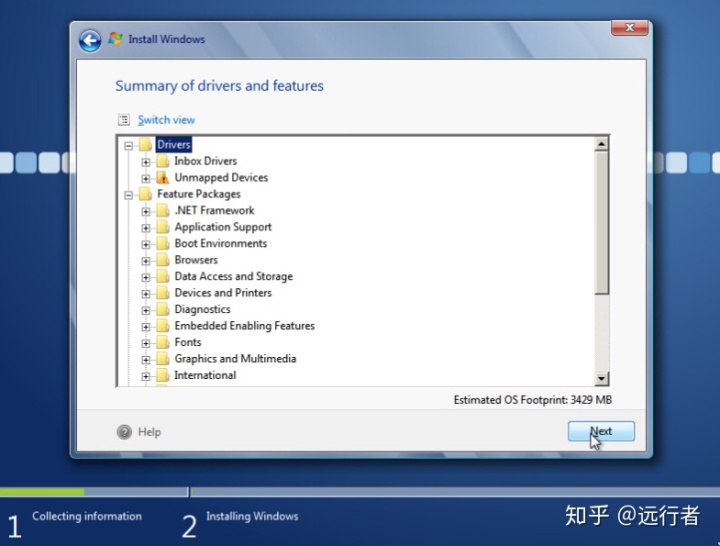This screenshot has width=720, height=546.
Task: Select the Drivers tree item
Action: click(174, 145)
